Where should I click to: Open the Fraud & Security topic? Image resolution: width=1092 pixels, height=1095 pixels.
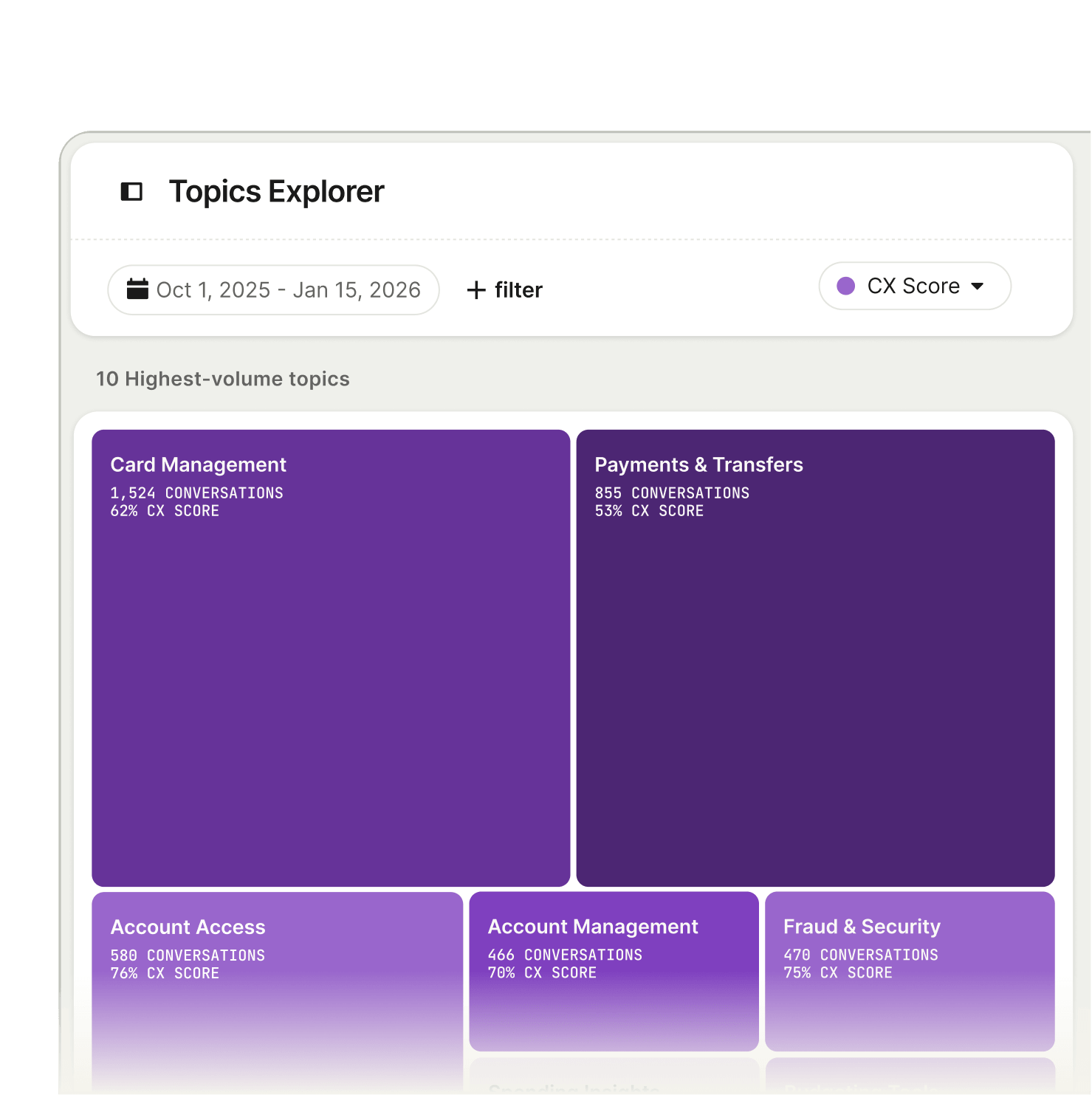click(910, 971)
